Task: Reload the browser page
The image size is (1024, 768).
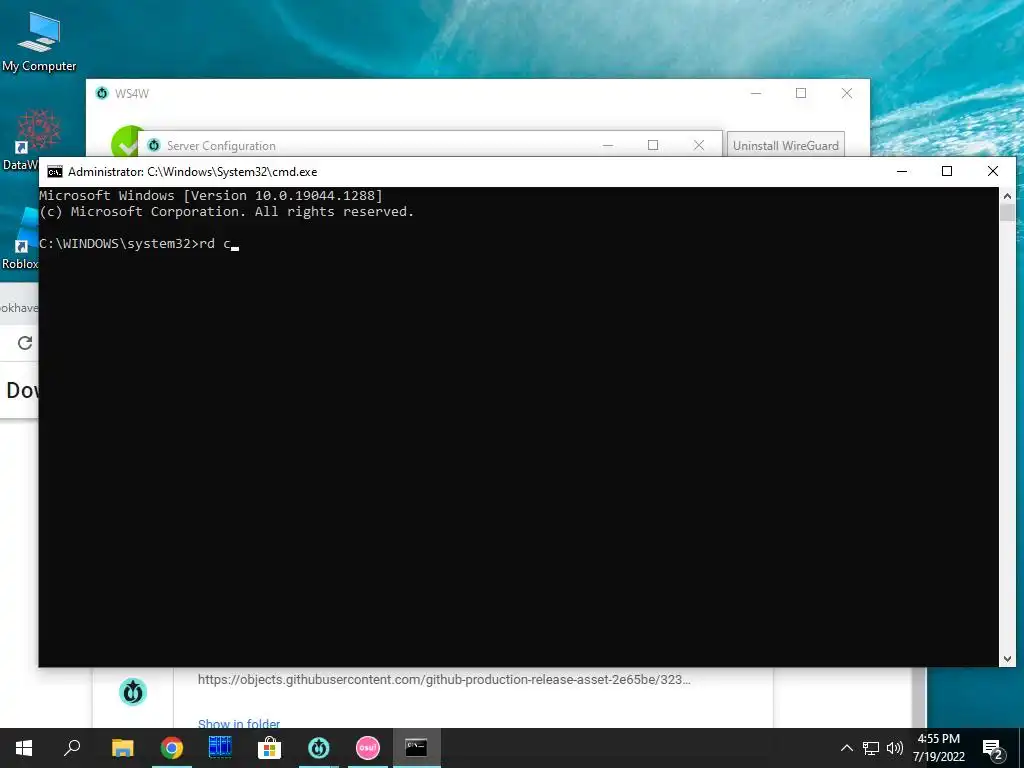Action: pos(25,343)
